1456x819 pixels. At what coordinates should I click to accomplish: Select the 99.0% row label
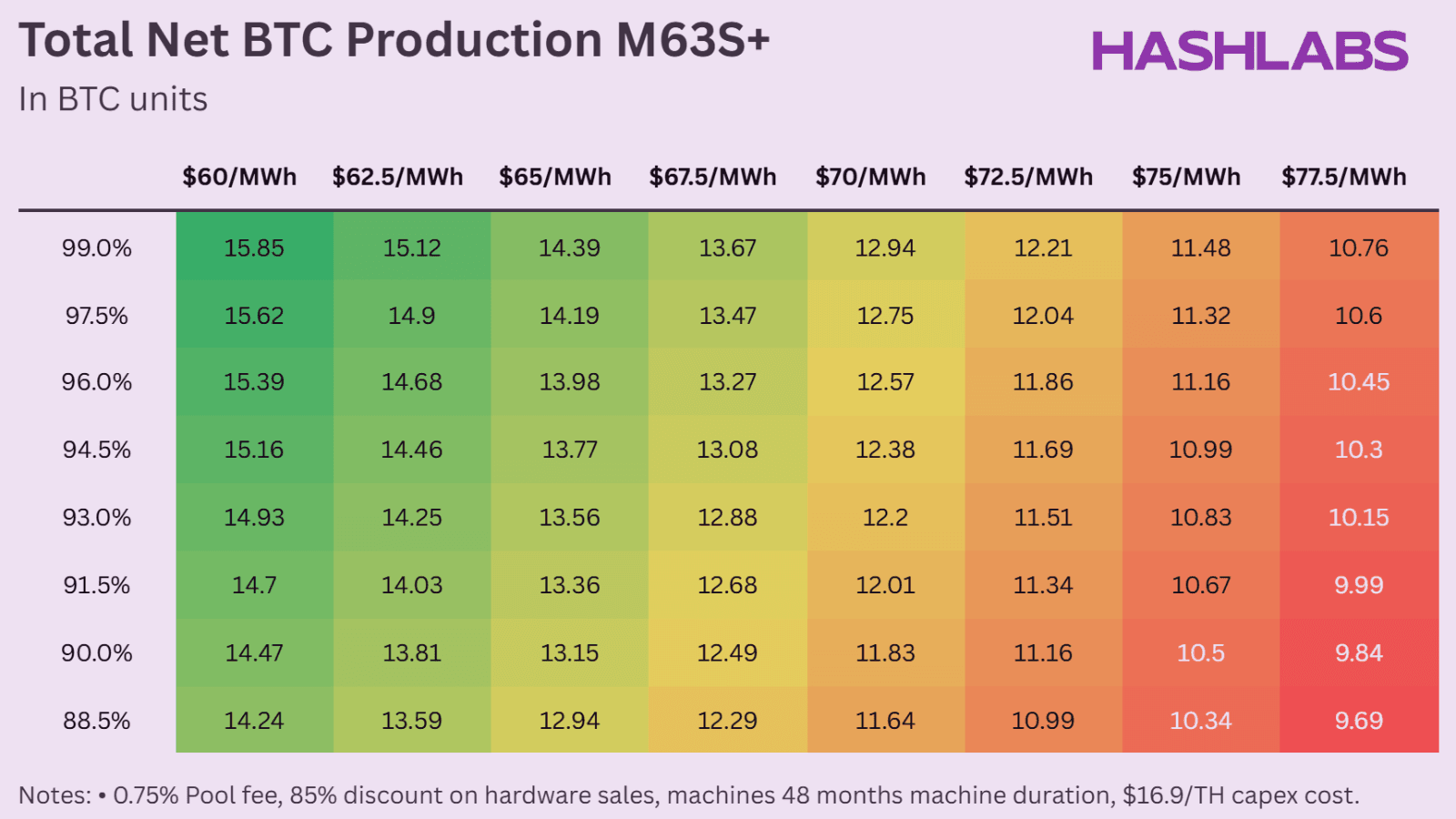pos(96,248)
